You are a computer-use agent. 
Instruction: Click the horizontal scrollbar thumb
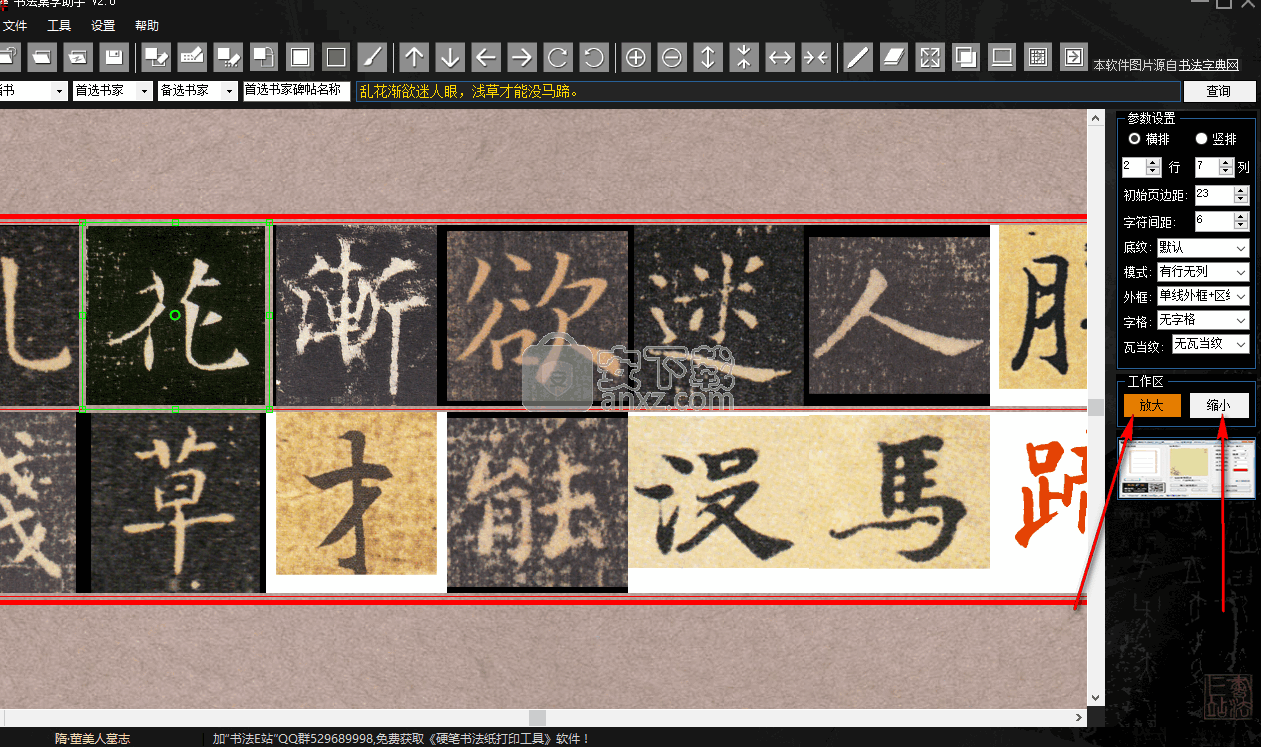point(538,717)
